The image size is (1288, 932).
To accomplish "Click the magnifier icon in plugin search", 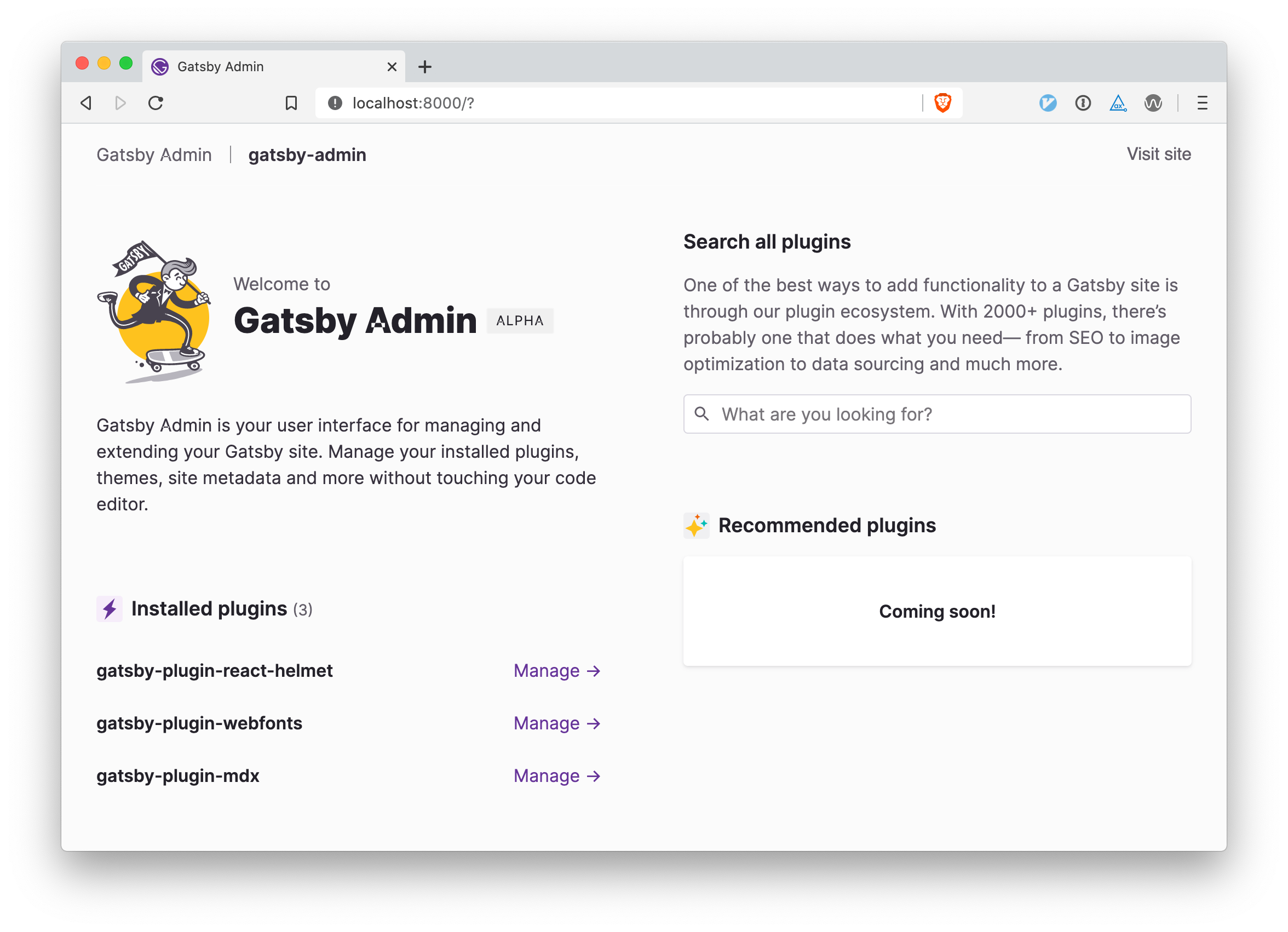I will (702, 414).
